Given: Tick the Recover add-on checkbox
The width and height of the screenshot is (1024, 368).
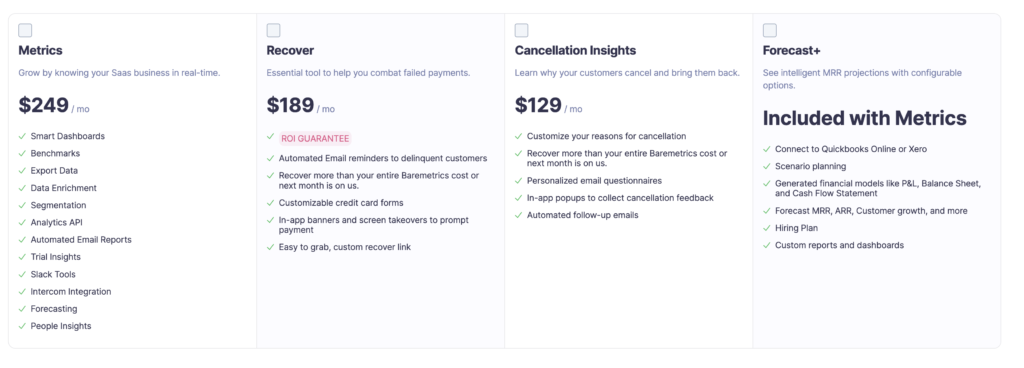Looking at the screenshot, I should tap(273, 30).
